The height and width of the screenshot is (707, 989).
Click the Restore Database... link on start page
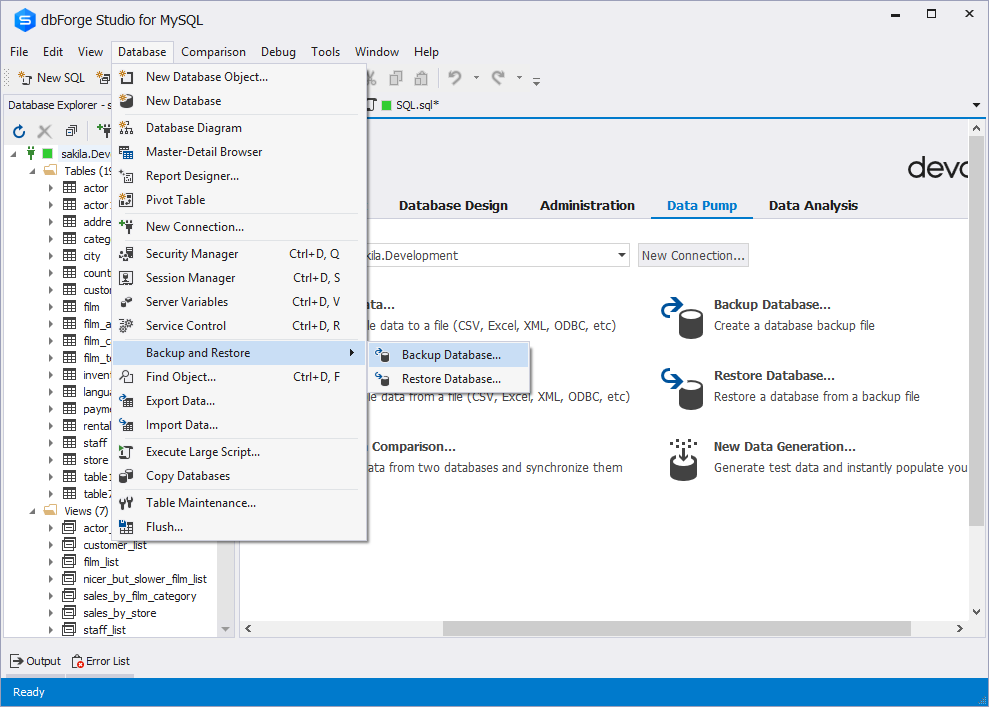(774, 376)
